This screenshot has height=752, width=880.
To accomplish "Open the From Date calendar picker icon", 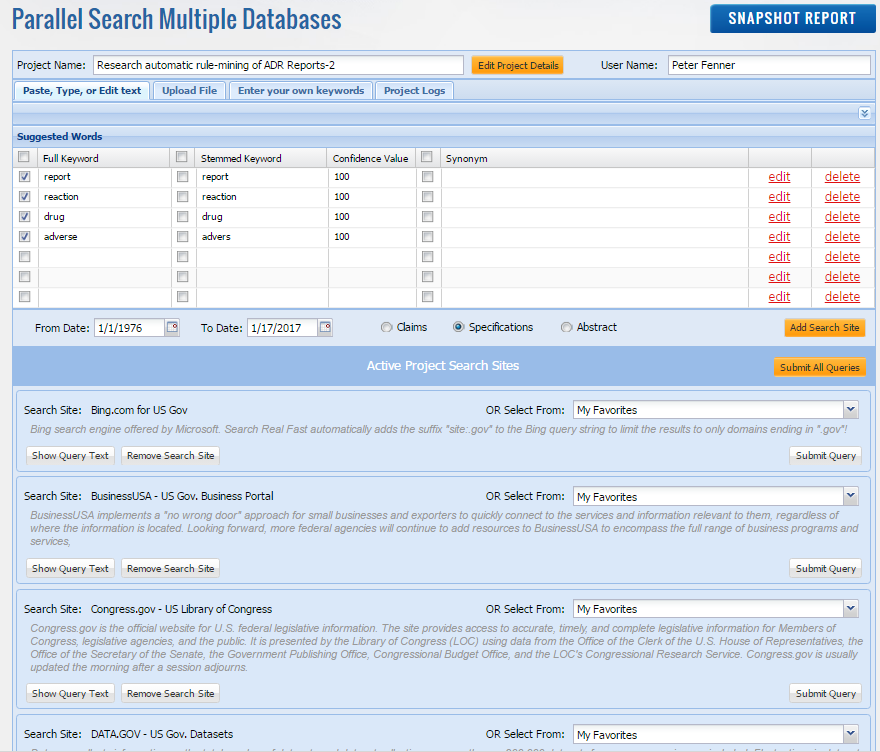I will pos(172,327).
